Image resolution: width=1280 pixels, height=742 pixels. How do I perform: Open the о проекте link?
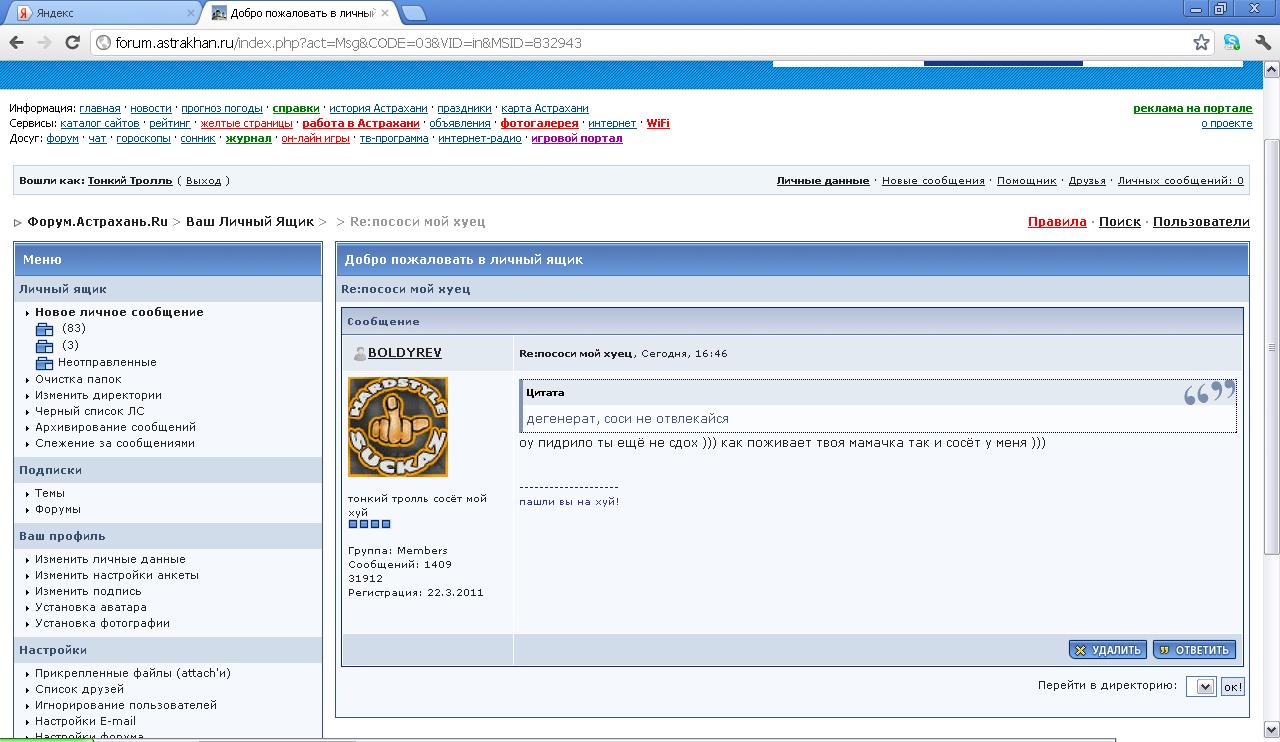tap(1227, 123)
